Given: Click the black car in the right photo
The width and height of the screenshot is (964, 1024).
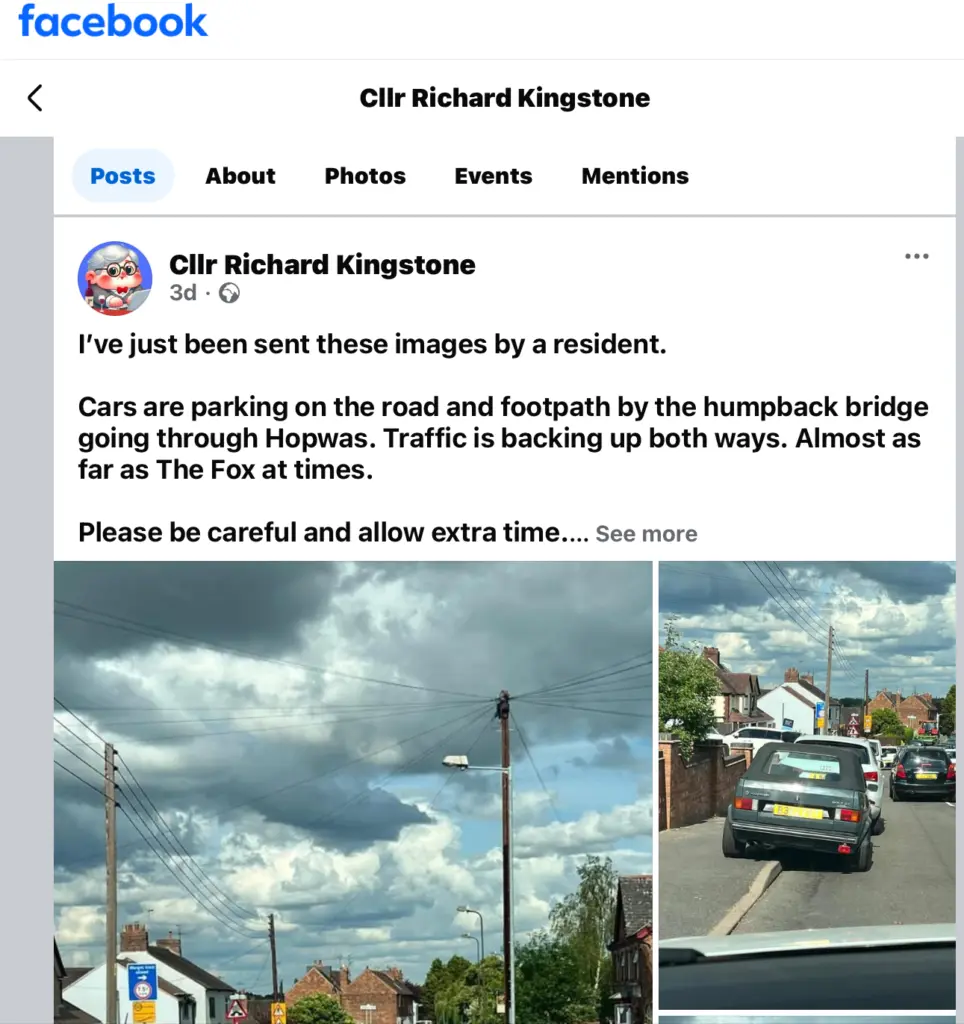Looking at the screenshot, I should 922,773.
